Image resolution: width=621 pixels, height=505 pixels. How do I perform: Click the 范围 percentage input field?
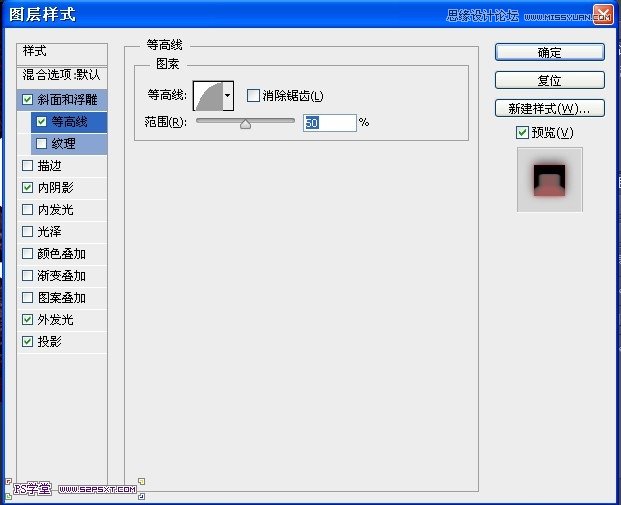[330, 123]
